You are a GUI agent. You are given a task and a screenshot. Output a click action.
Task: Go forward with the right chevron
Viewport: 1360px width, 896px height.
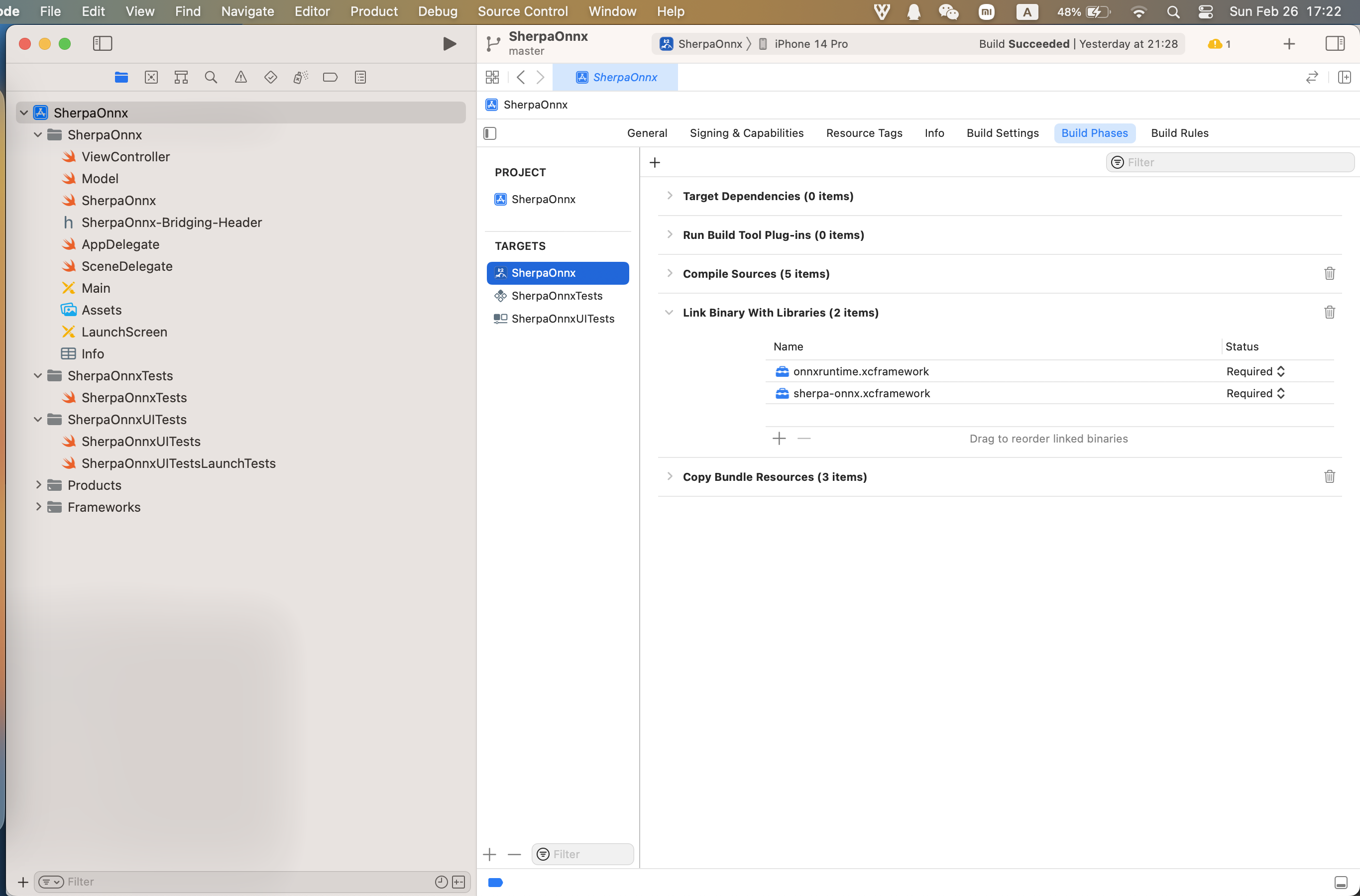[x=540, y=77]
